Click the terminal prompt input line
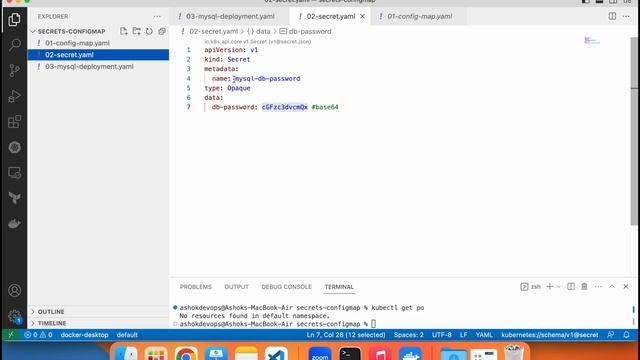This screenshot has width=640, height=360. pyautogui.click(x=278, y=324)
